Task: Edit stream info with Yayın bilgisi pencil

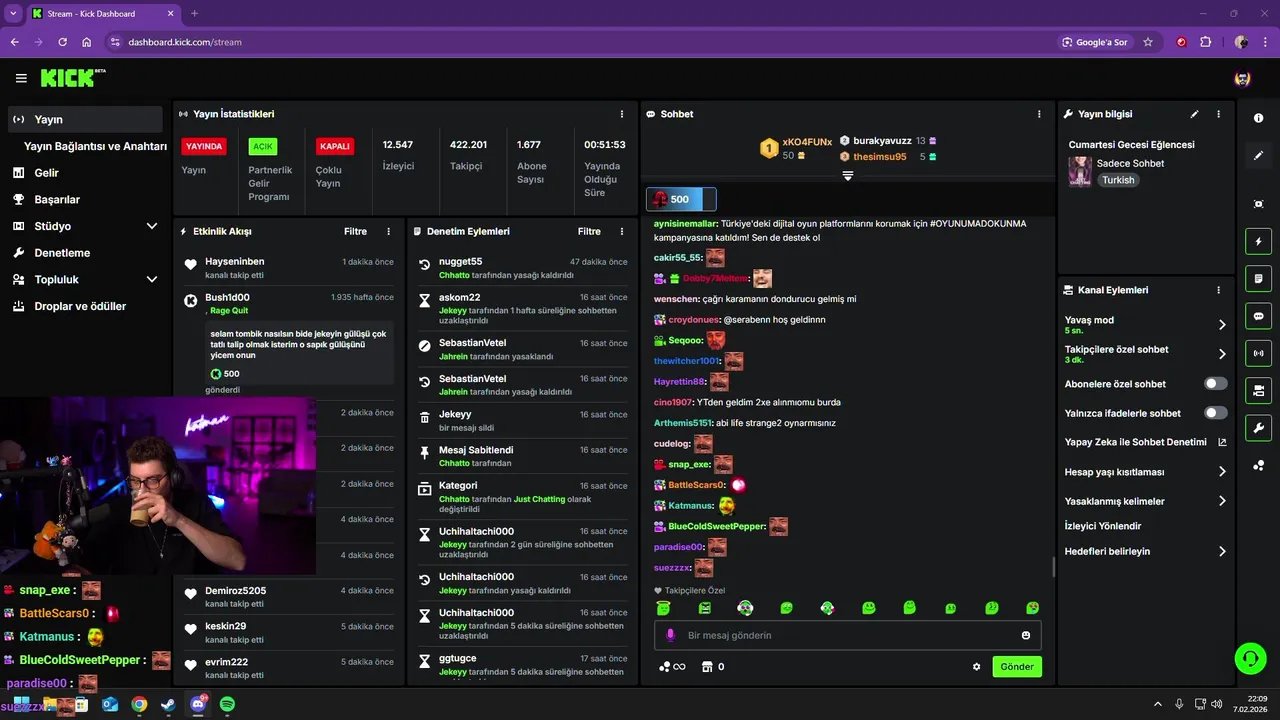Action: (x=1194, y=114)
